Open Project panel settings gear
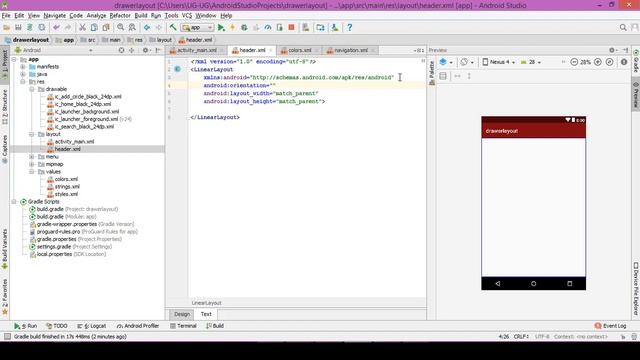Image resolution: width=640 pixels, height=360 pixels. (145, 50)
